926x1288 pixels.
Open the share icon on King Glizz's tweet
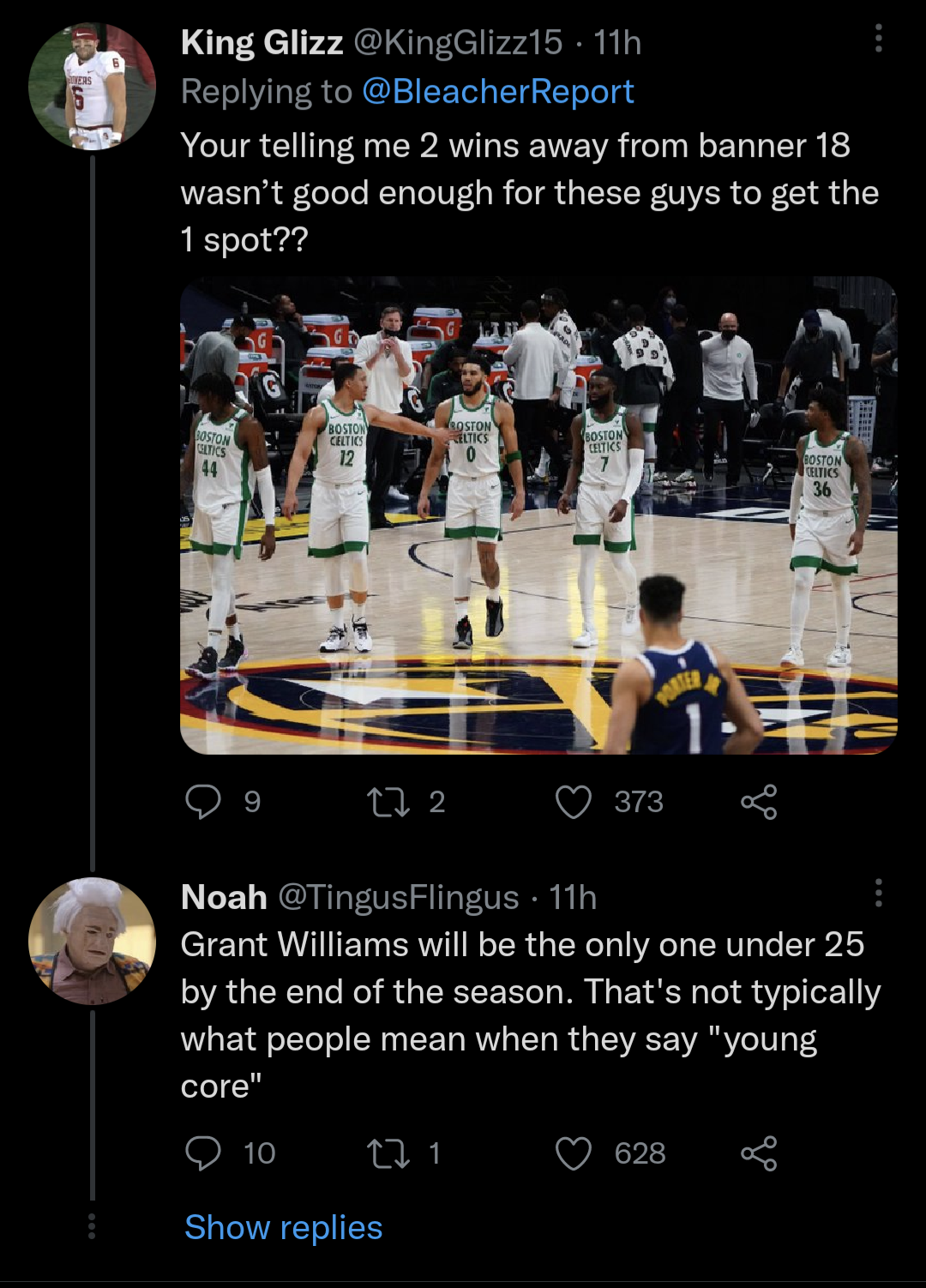point(761,802)
